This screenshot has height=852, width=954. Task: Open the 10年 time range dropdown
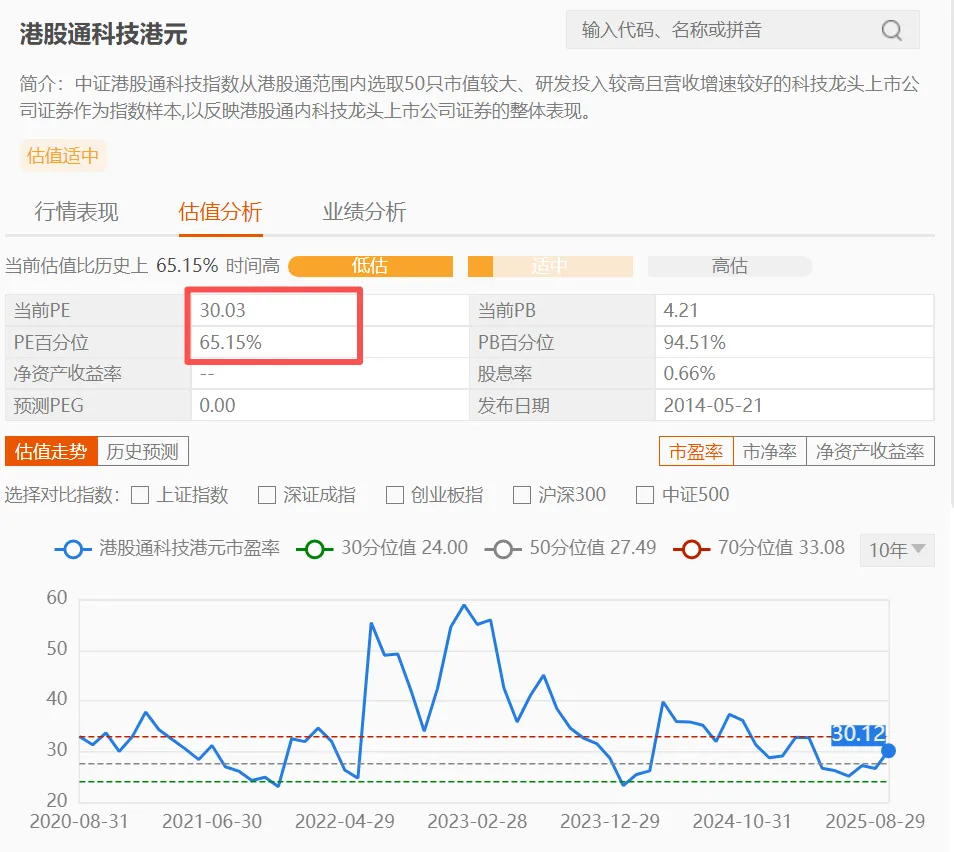click(897, 550)
